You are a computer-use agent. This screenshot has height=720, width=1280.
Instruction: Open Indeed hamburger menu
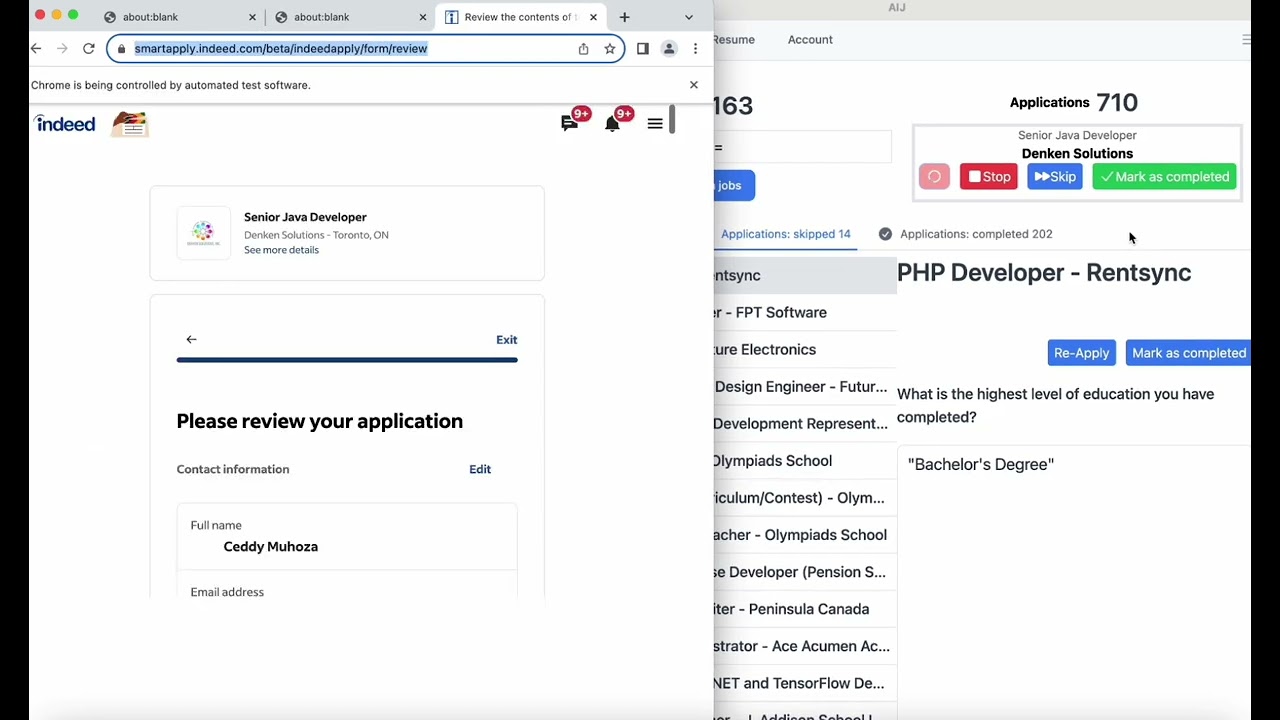tap(655, 124)
